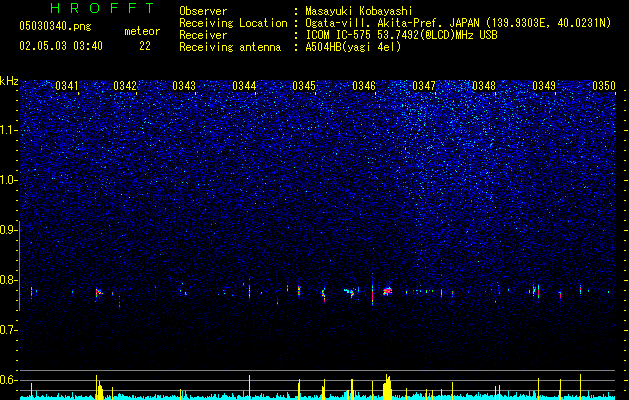Click the 1.1 kHz frequency label

[x=8, y=130]
